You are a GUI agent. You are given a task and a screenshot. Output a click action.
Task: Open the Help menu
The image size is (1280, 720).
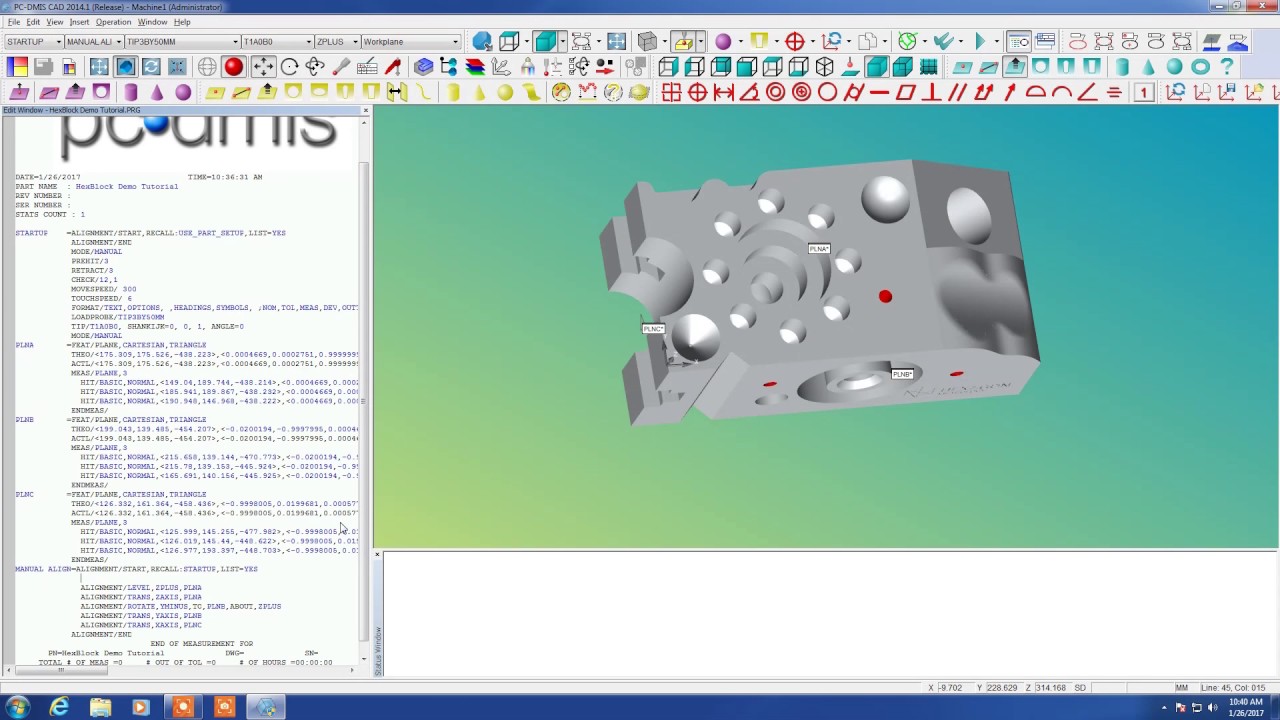click(x=182, y=22)
